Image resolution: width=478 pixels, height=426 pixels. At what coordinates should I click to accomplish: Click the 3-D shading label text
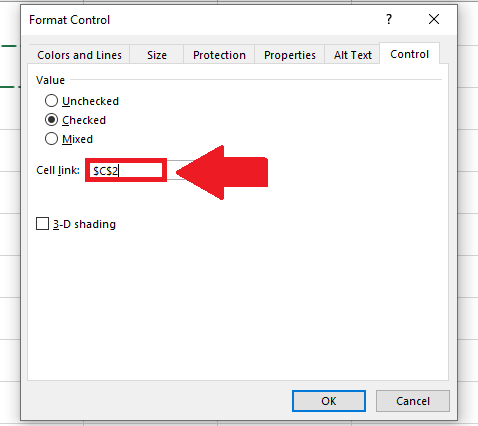[x=84, y=224]
